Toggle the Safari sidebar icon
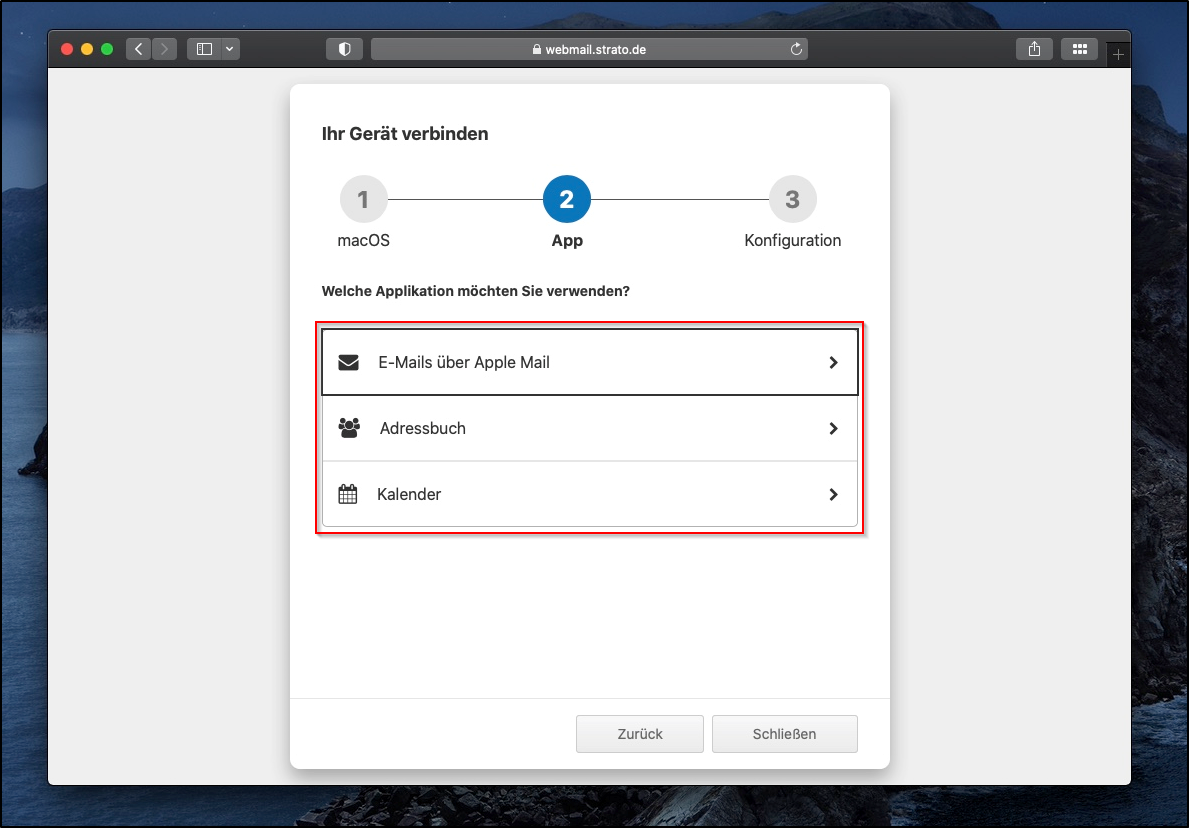The height and width of the screenshot is (828, 1189). pyautogui.click(x=204, y=49)
